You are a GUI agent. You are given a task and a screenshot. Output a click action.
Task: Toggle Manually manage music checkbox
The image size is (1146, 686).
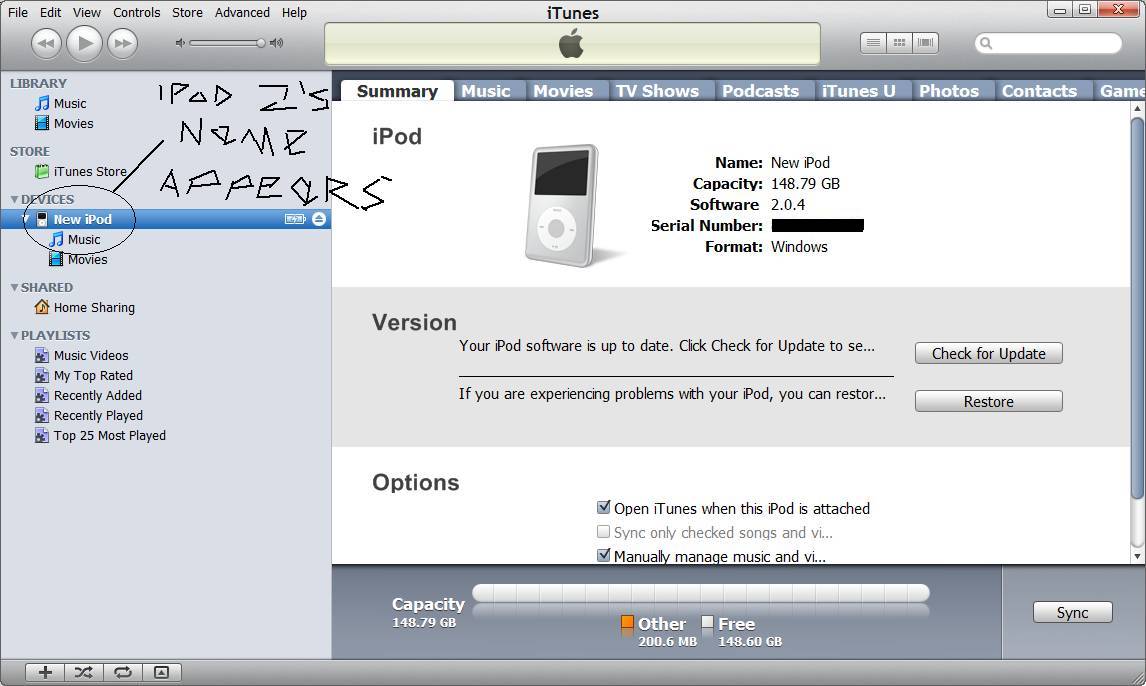tap(604, 555)
